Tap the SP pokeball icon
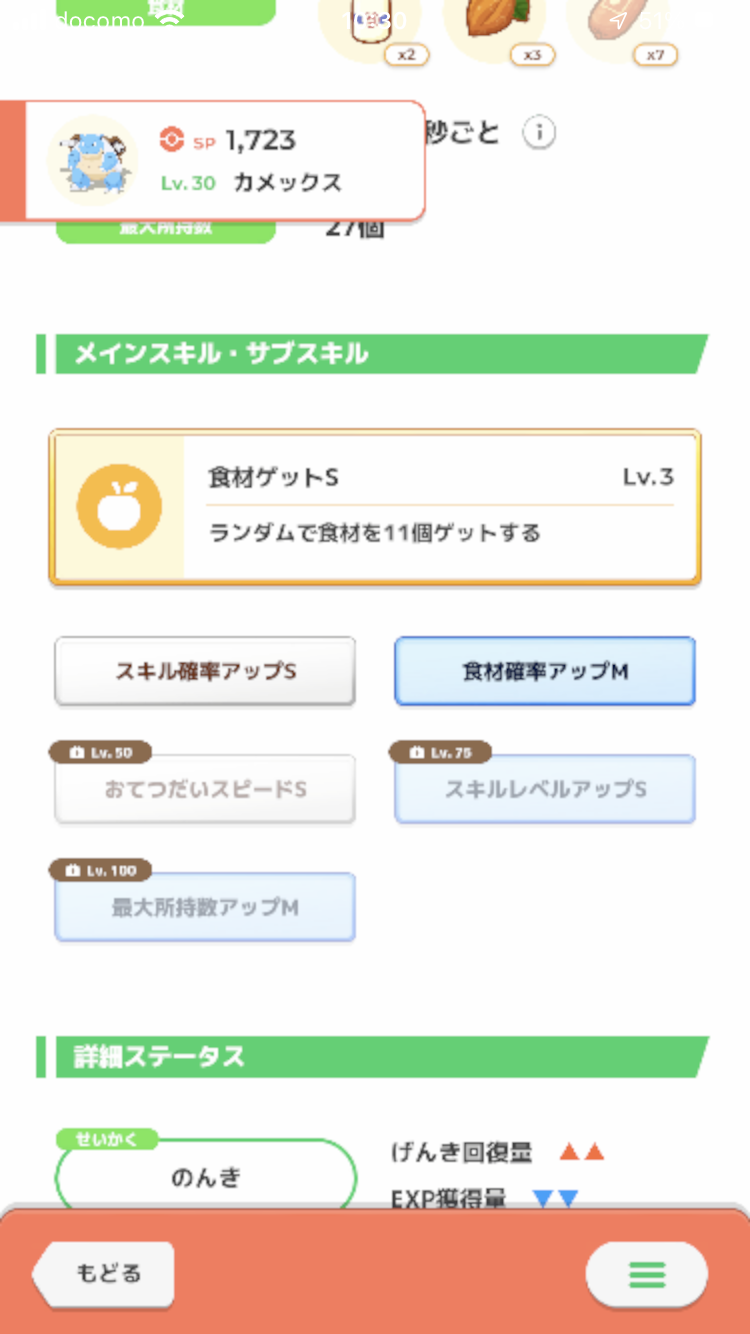This screenshot has width=750, height=1334. coord(172,140)
